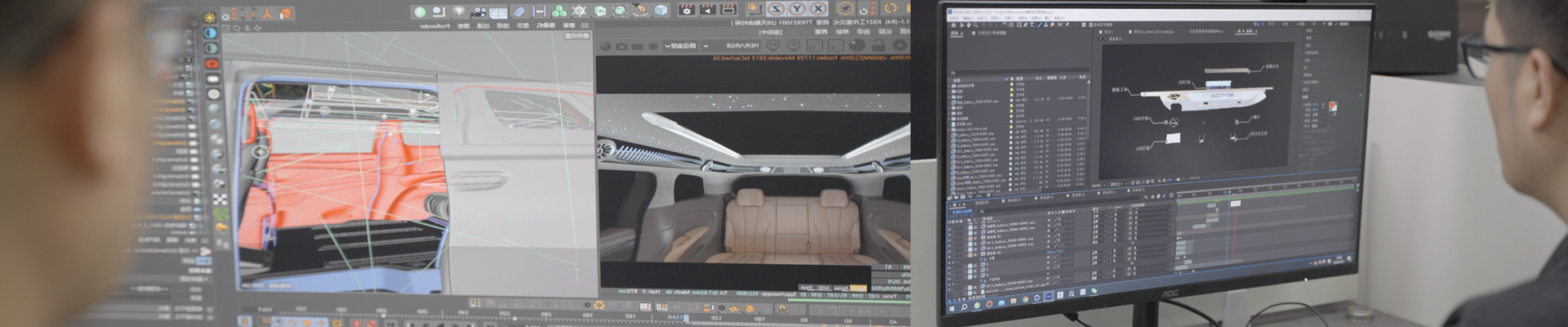Click the Windows Start button on right monitor
This screenshot has height=327, width=1568.
point(952,308)
